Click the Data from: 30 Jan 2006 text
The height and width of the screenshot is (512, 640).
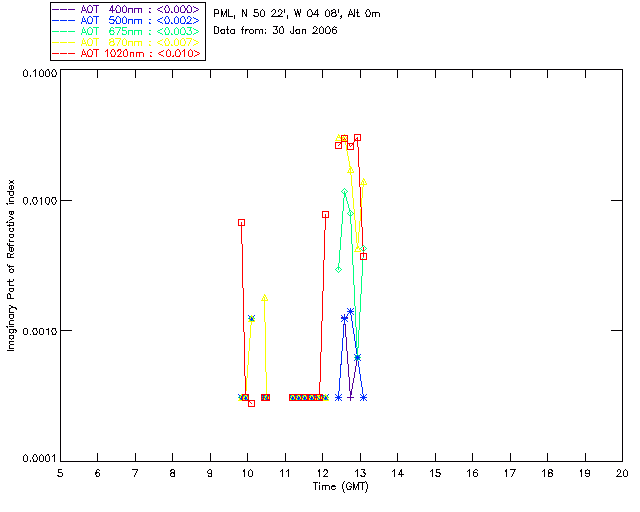pos(275,31)
